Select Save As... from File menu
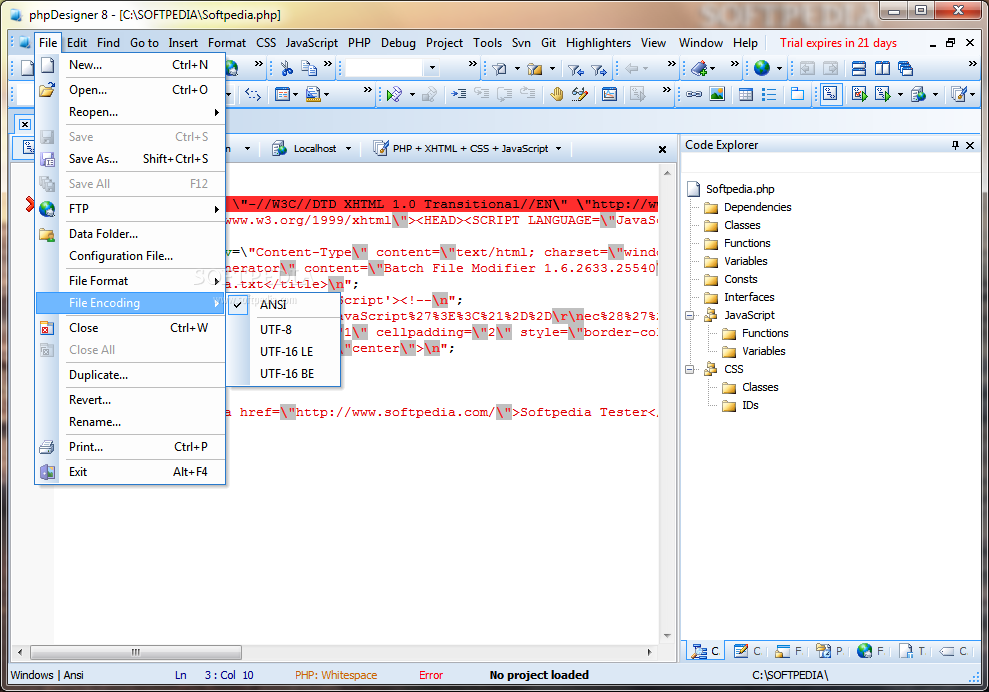This screenshot has width=989, height=692. point(130,159)
